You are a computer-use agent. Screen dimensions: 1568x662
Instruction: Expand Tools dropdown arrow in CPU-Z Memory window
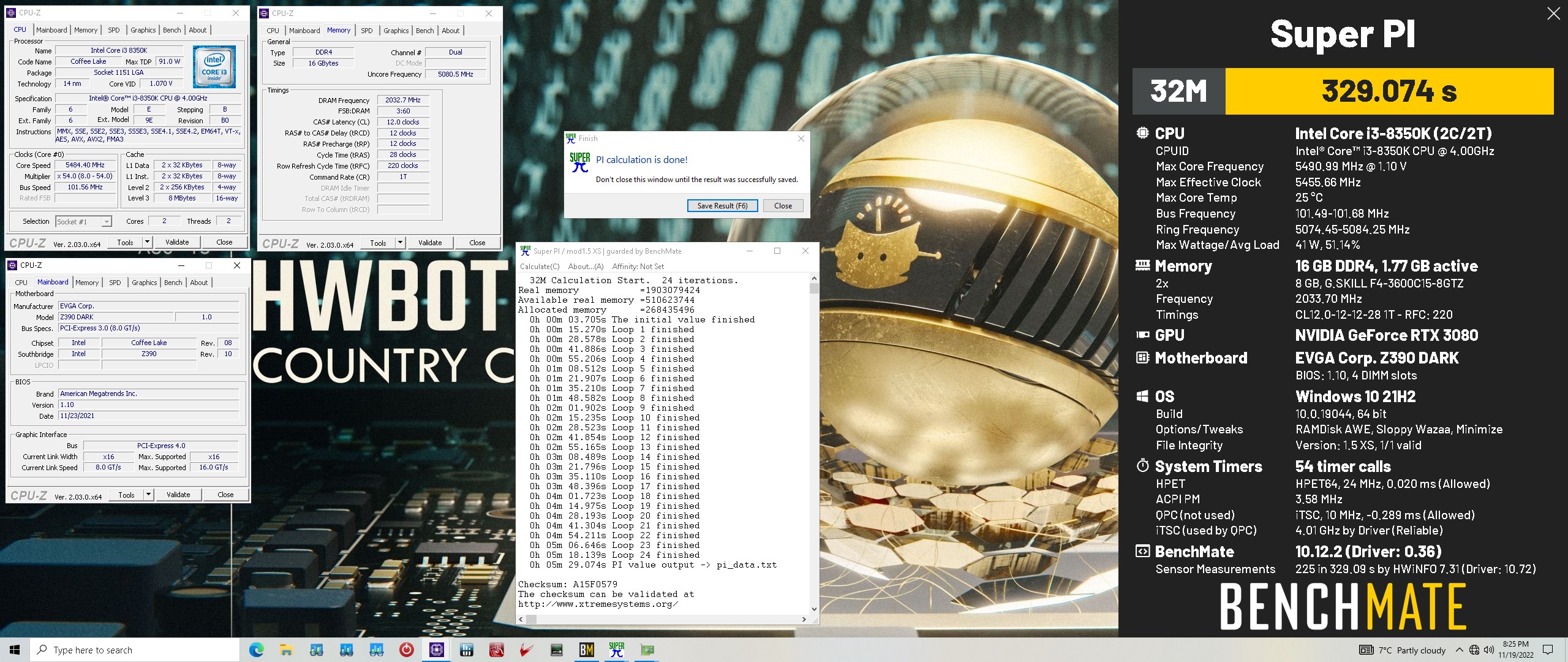coord(400,243)
